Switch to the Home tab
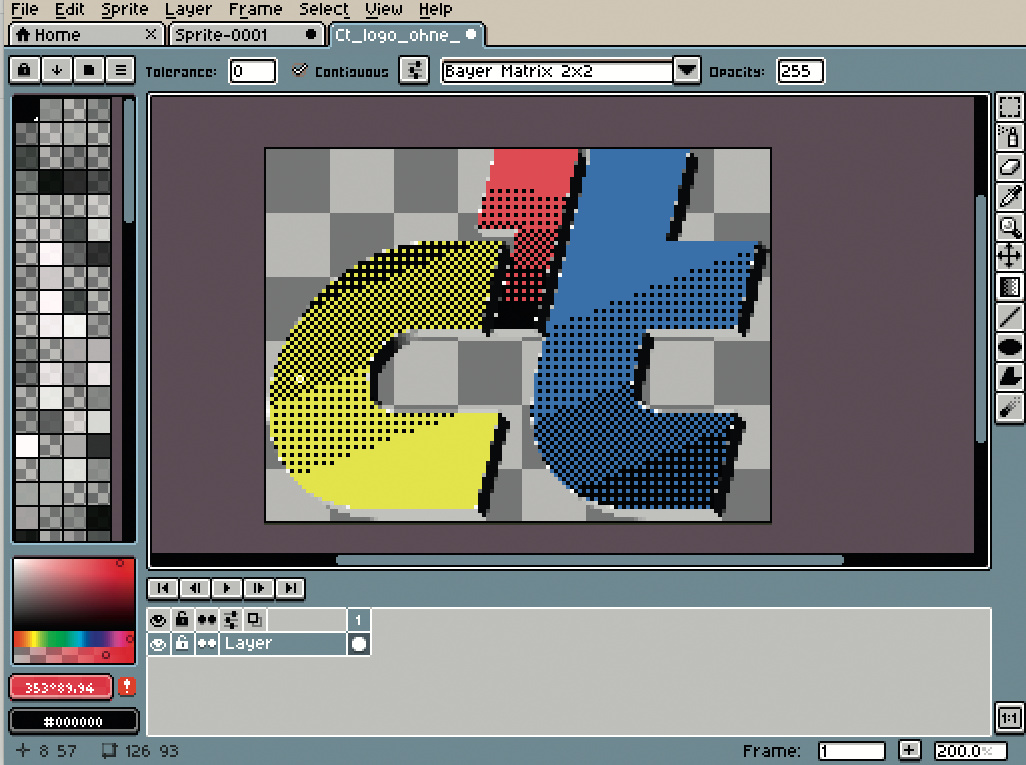The image size is (1026, 765). 85,35
